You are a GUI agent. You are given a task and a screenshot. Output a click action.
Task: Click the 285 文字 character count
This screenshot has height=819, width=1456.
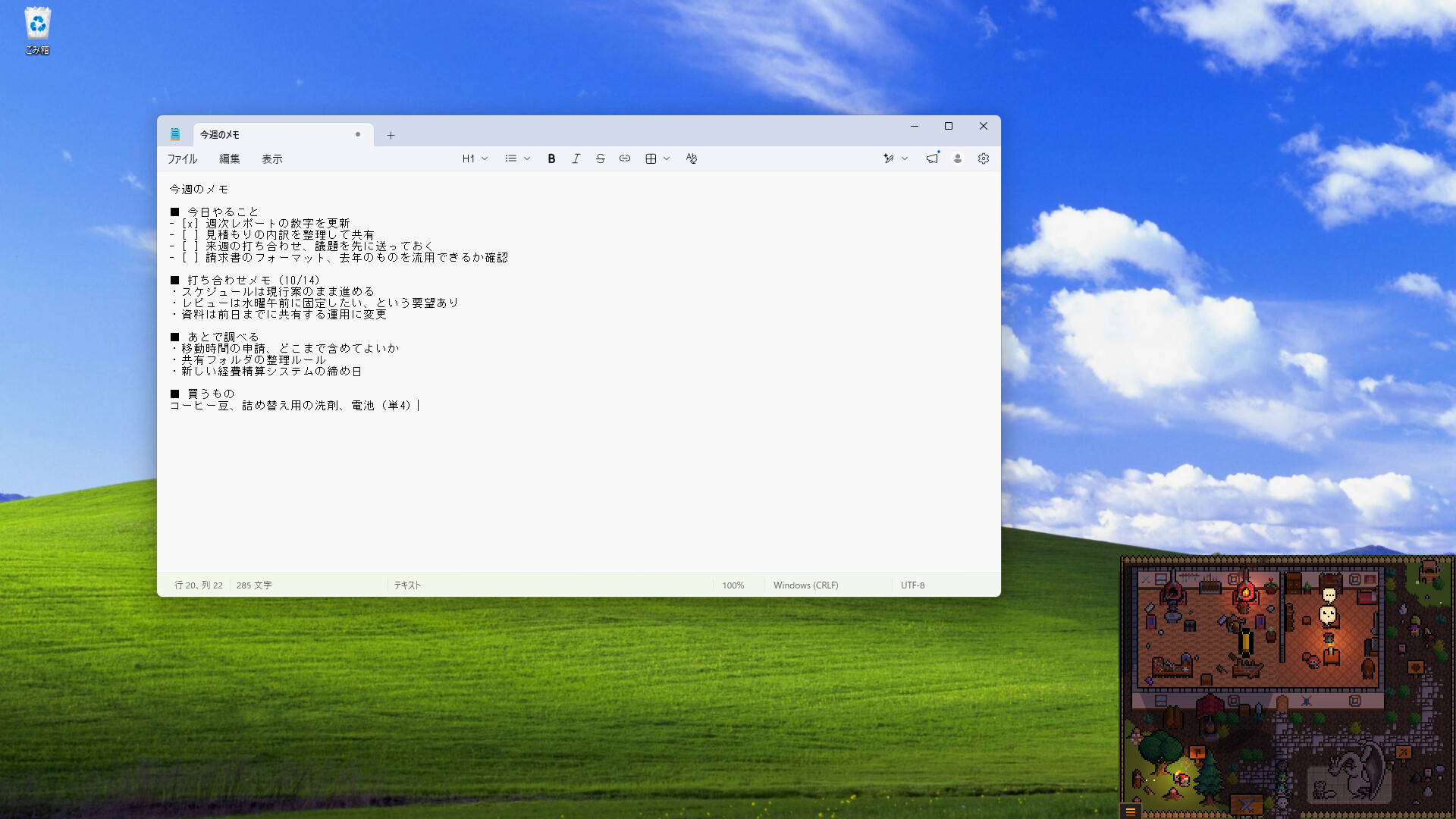click(x=254, y=585)
